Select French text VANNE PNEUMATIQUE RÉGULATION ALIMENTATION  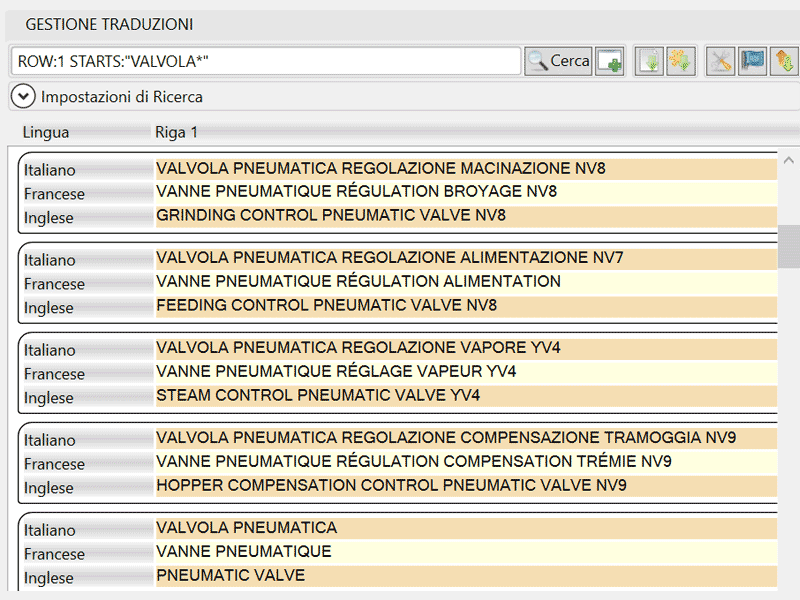point(358,282)
